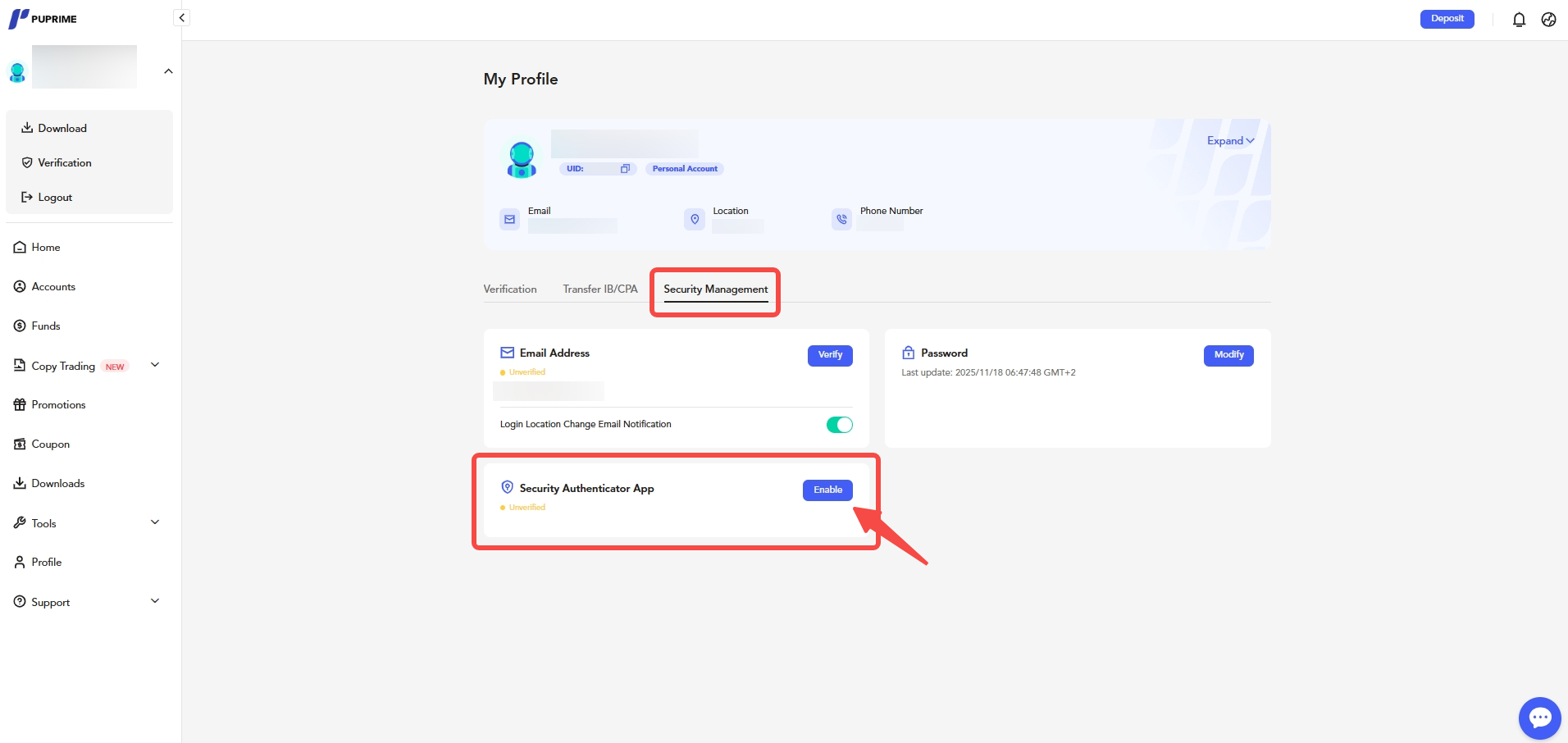This screenshot has height=743, width=1568.
Task: Click the profile avatar in the profile card
Action: coord(522,159)
